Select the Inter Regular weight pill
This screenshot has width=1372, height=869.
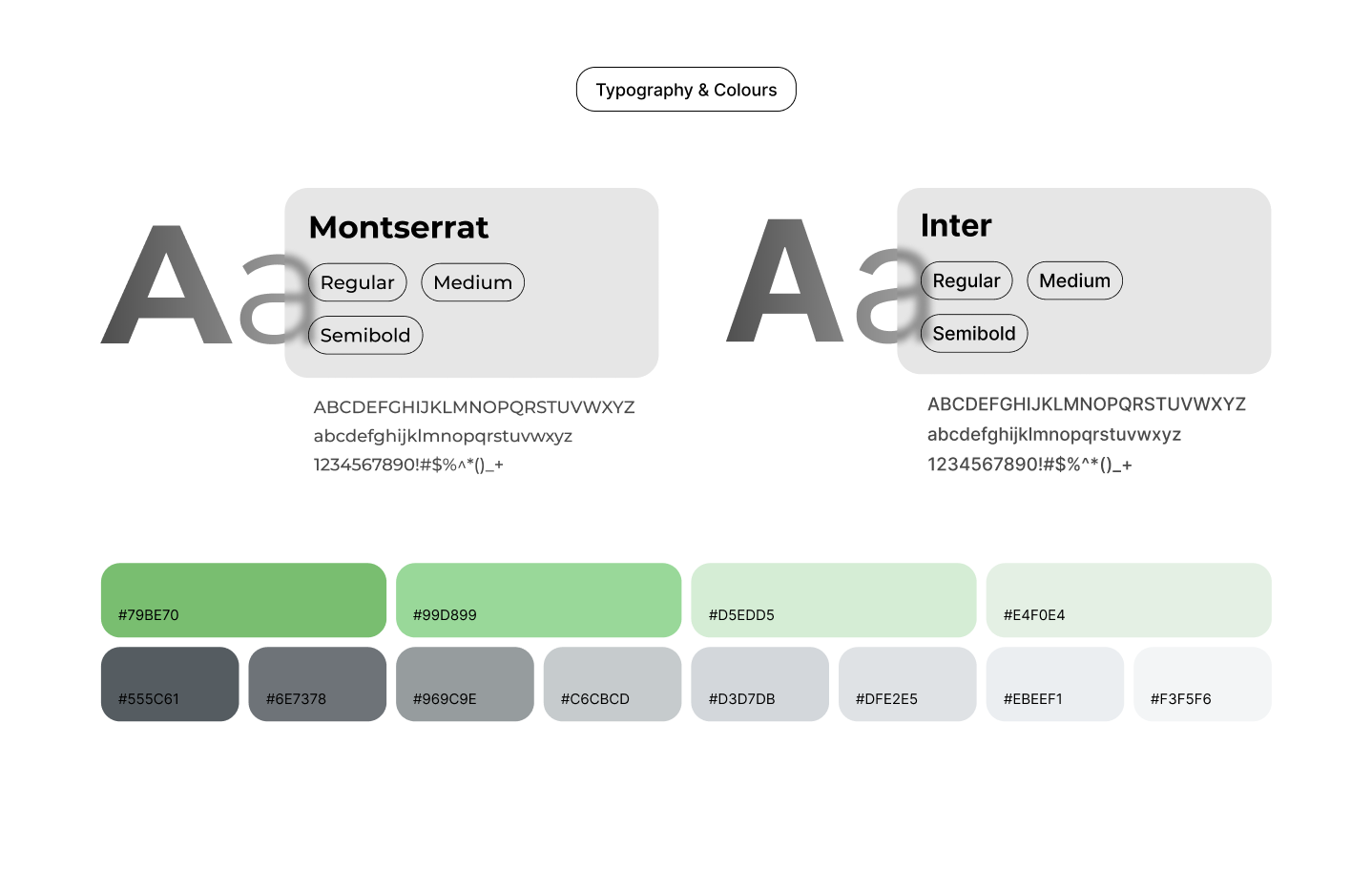tap(966, 280)
